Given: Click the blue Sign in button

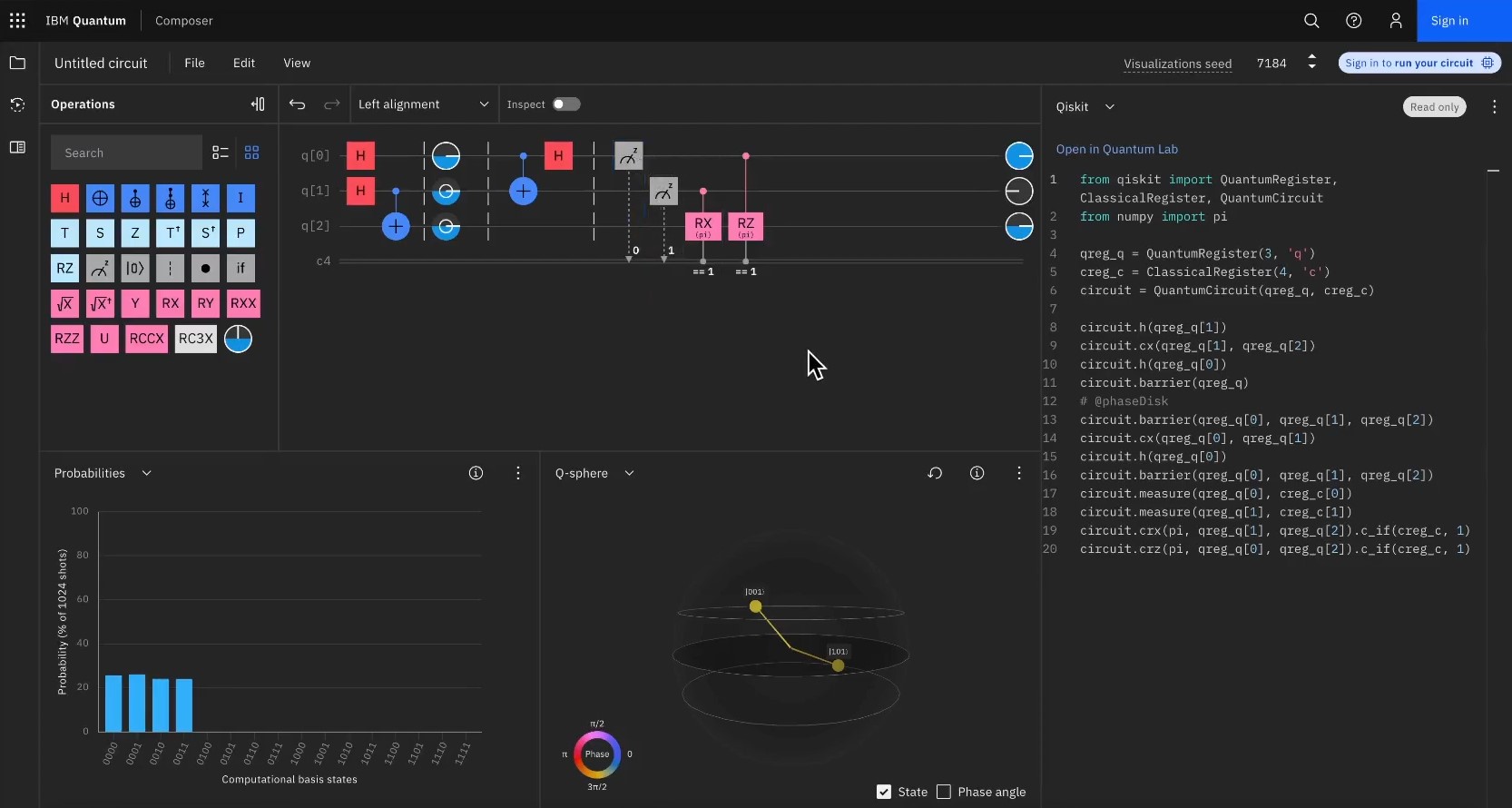Looking at the screenshot, I should [x=1464, y=20].
